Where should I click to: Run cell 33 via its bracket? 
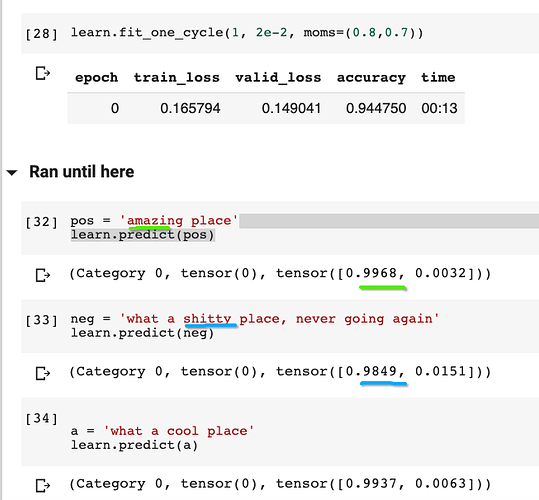42,320
